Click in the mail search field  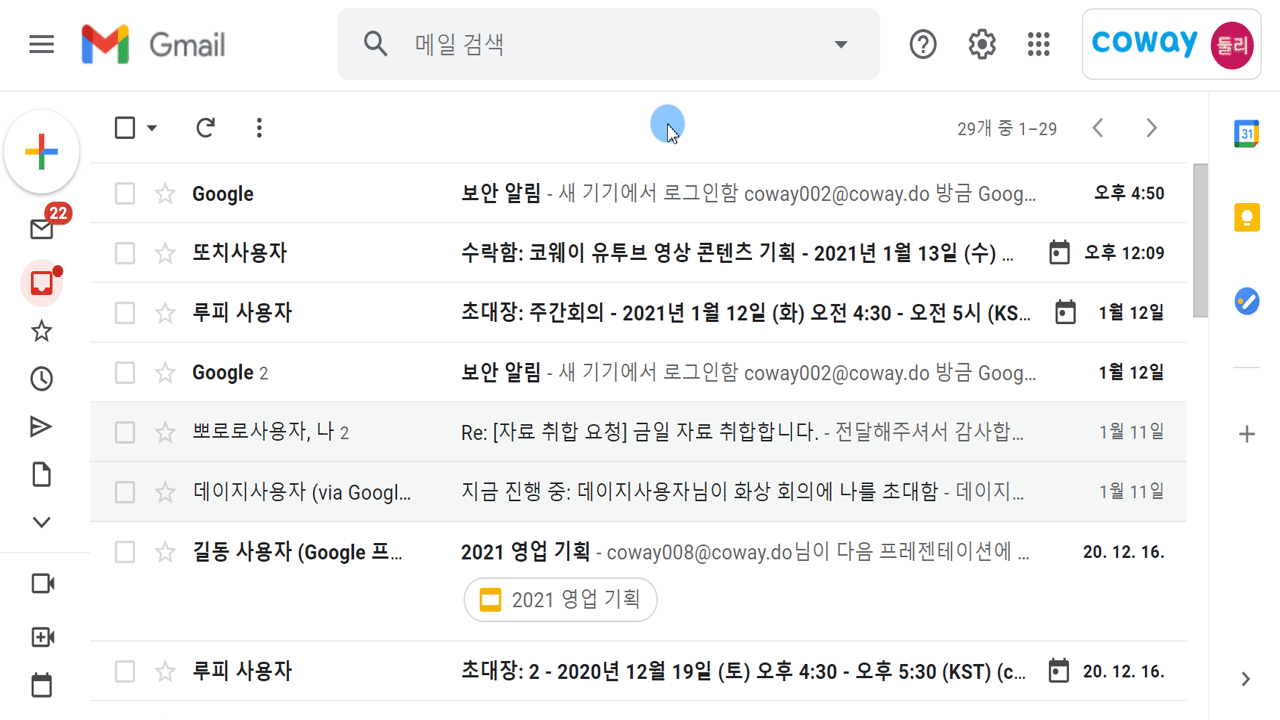pos(610,44)
